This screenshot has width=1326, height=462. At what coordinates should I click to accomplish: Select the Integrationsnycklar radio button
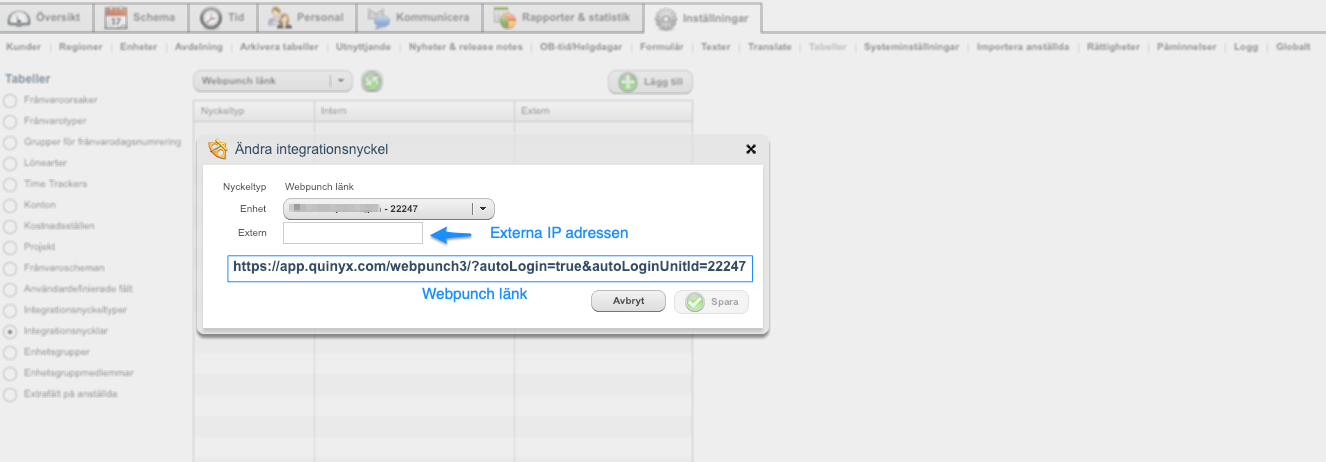point(10,331)
